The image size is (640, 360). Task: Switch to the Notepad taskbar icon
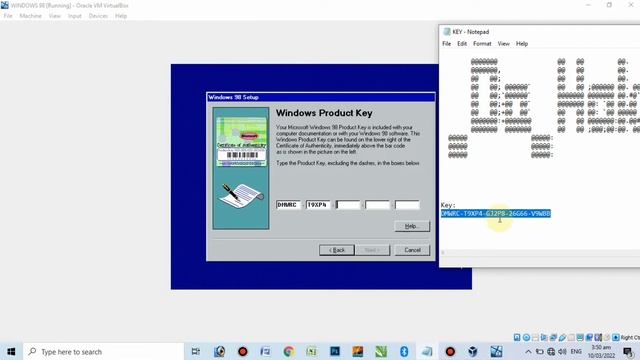pyautogui.click(x=427, y=351)
